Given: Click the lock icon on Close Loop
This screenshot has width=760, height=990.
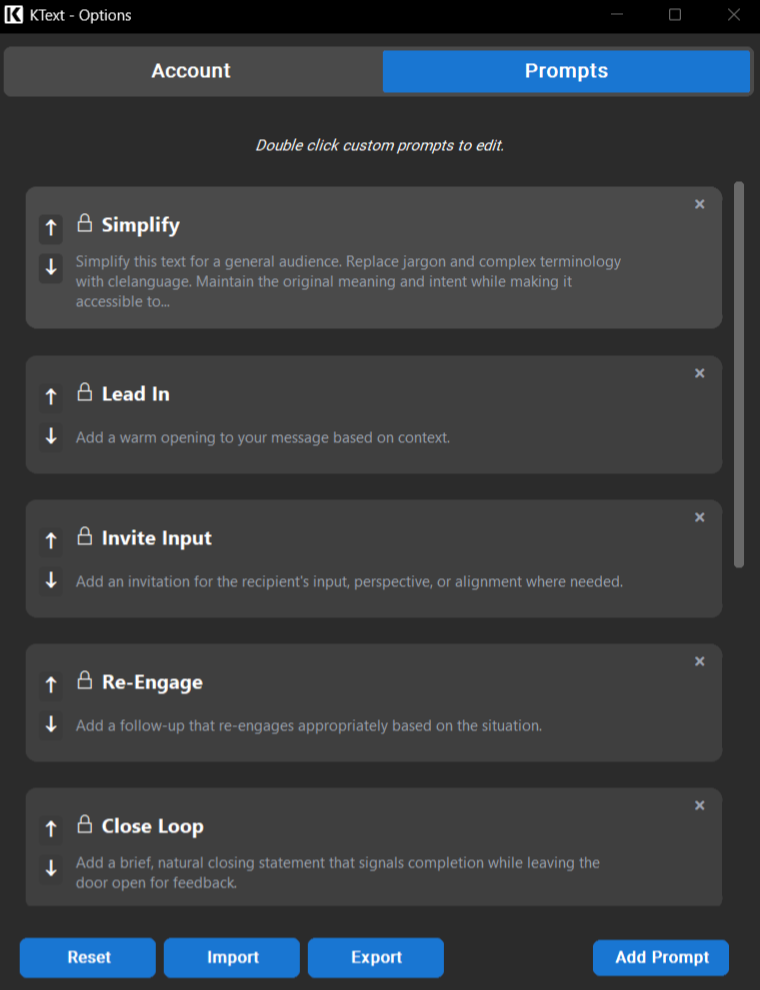Looking at the screenshot, I should coord(83,825).
